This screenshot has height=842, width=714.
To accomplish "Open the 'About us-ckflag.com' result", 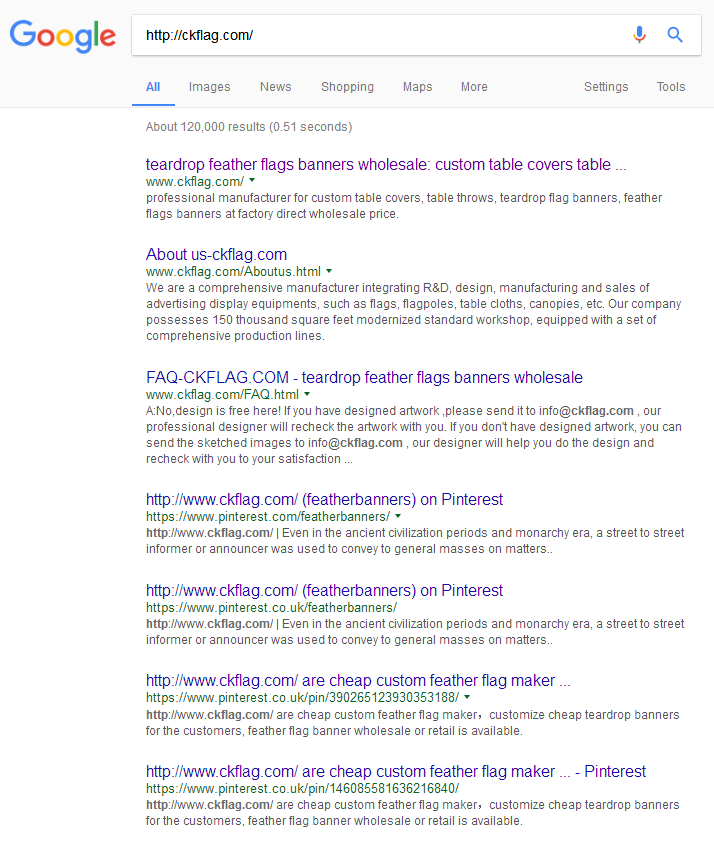I will (216, 255).
